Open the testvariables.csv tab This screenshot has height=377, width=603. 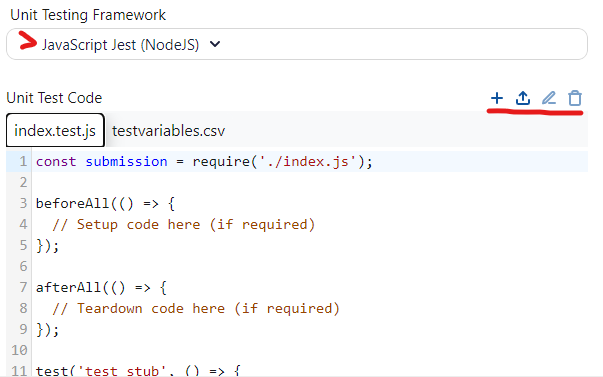[168, 131]
